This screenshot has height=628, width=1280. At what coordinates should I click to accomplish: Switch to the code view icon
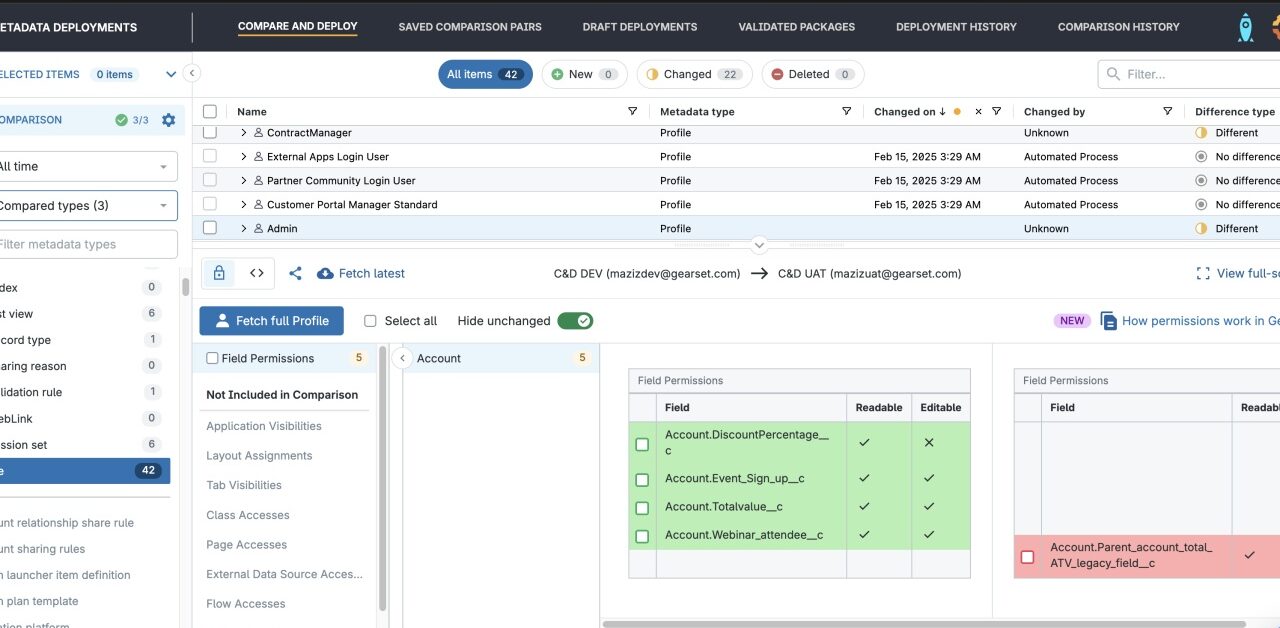257,273
